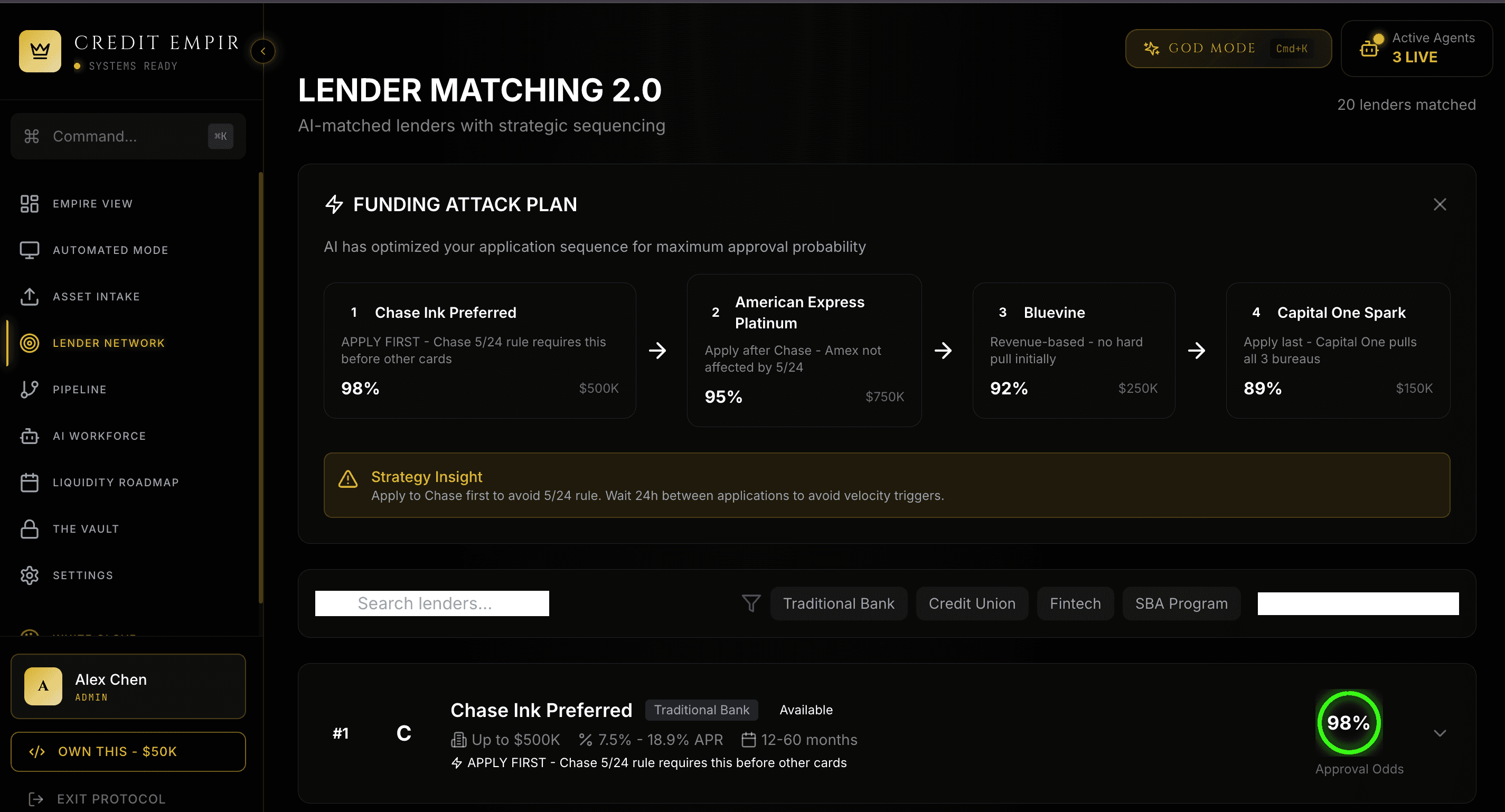Select Automated Mode in the sidebar
This screenshot has width=1505, height=812.
pos(110,249)
